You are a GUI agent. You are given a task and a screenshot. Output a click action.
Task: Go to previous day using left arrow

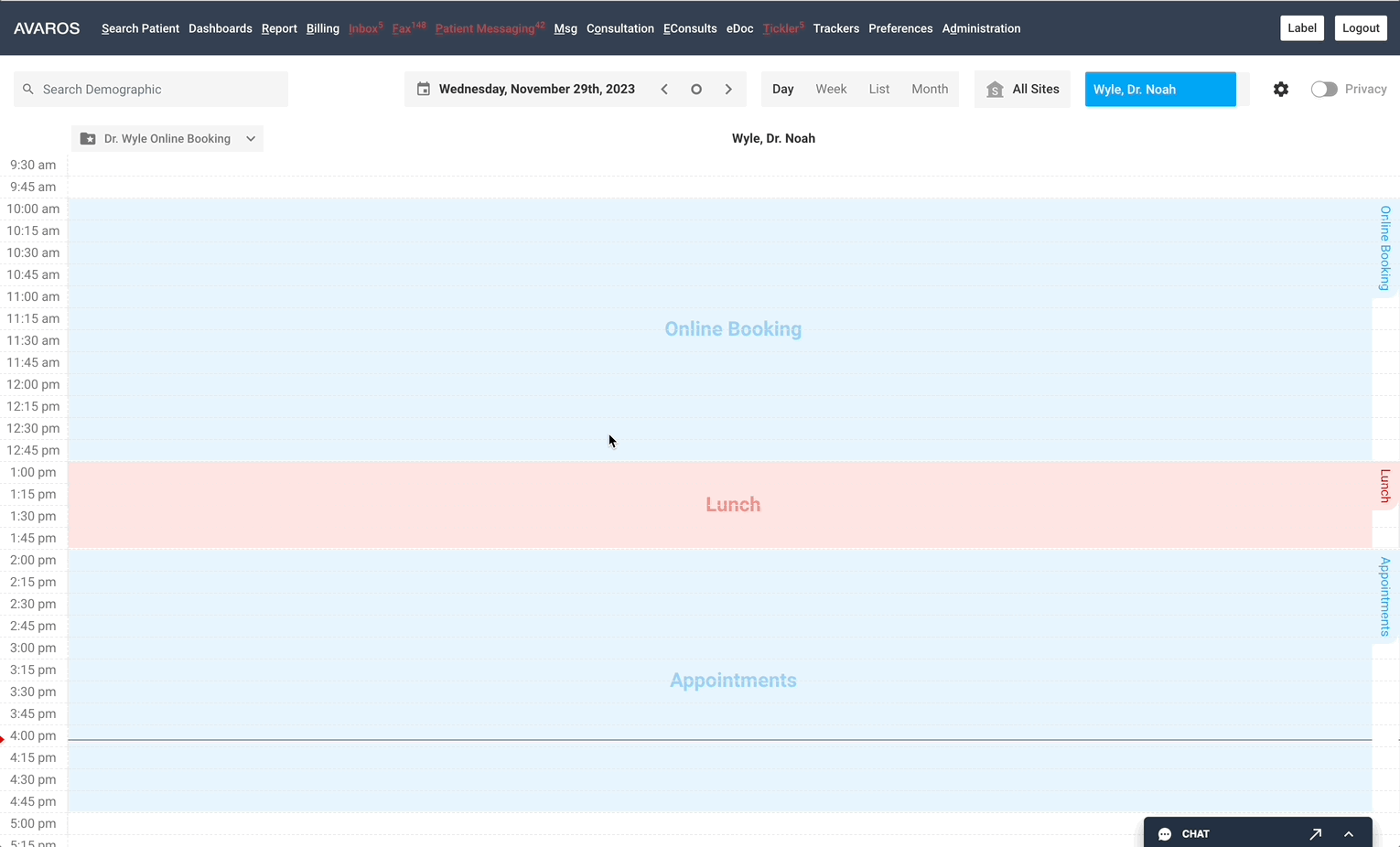point(664,89)
